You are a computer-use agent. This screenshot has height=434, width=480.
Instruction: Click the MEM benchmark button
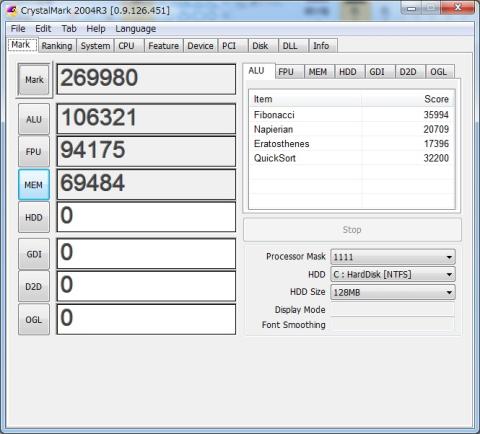tap(34, 184)
